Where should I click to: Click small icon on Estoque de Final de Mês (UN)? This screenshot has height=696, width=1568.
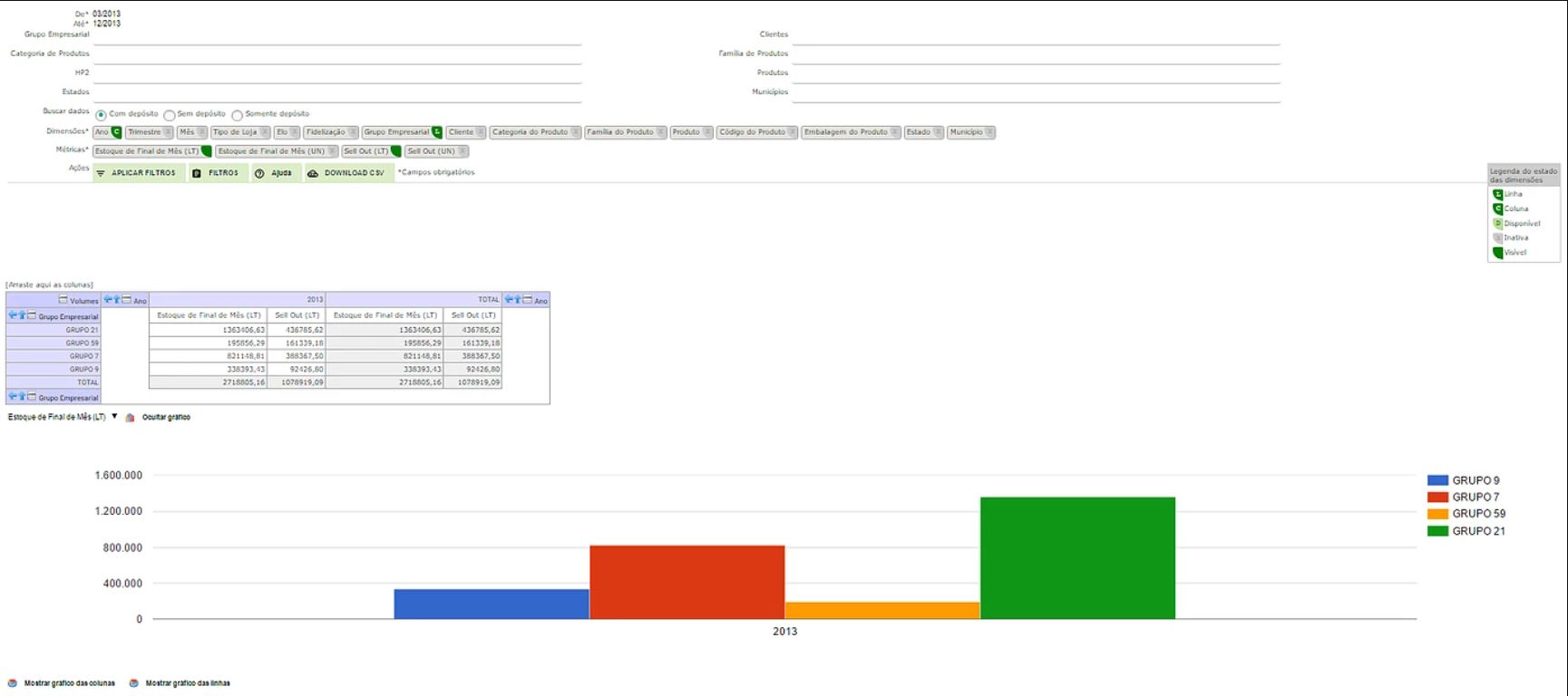[332, 151]
